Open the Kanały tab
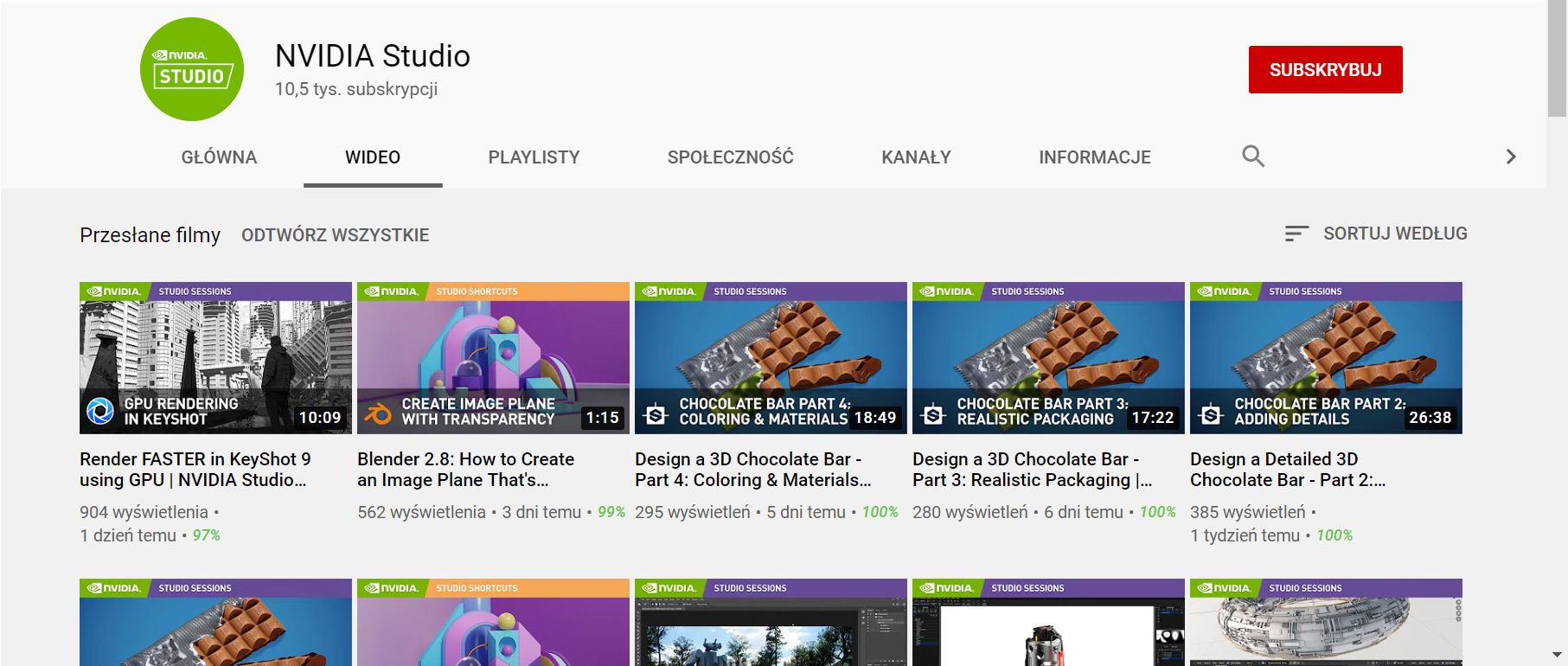Image resolution: width=1568 pixels, height=666 pixels. tap(916, 157)
